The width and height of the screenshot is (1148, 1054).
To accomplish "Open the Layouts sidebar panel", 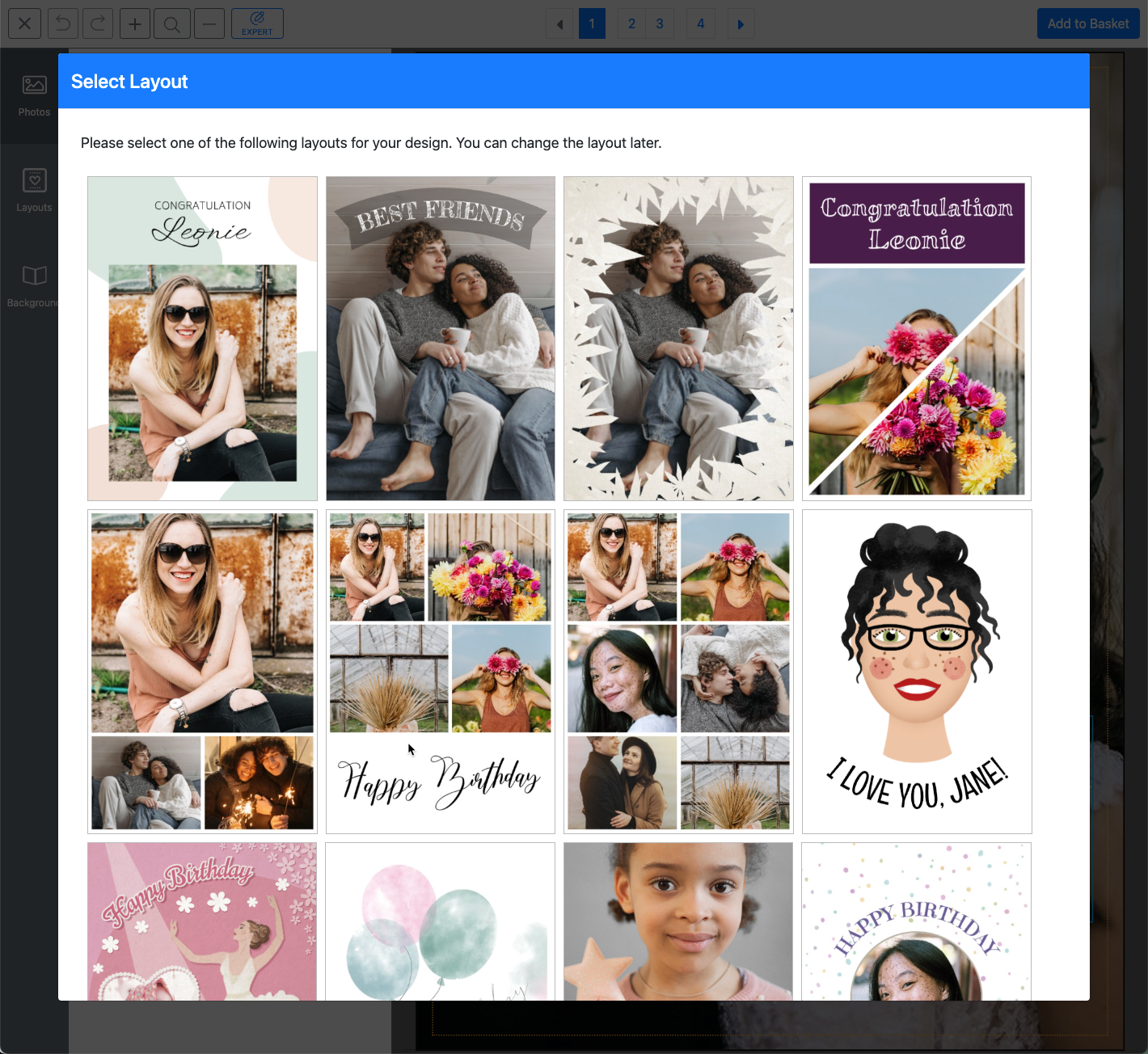I will tap(34, 192).
